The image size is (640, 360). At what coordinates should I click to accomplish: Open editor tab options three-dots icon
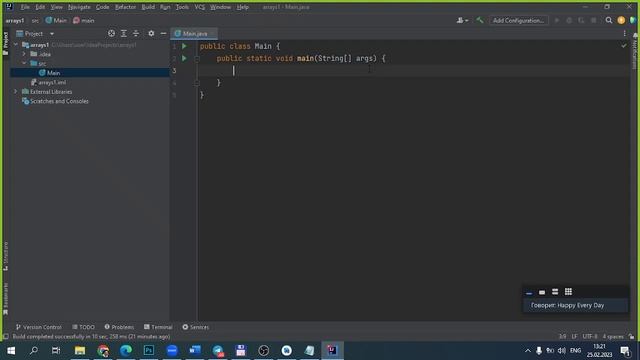pos(624,33)
